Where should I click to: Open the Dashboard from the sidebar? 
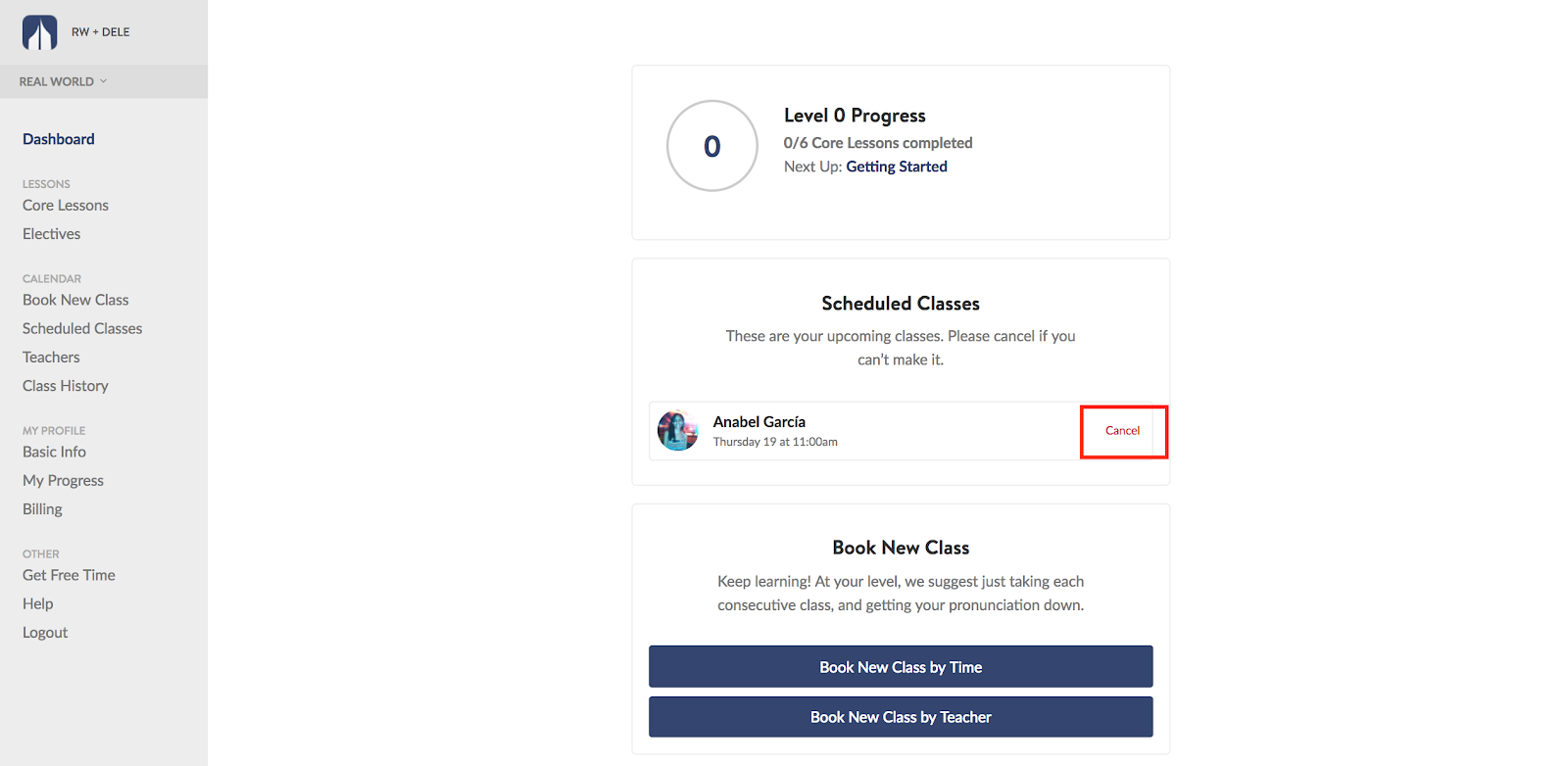tap(58, 138)
